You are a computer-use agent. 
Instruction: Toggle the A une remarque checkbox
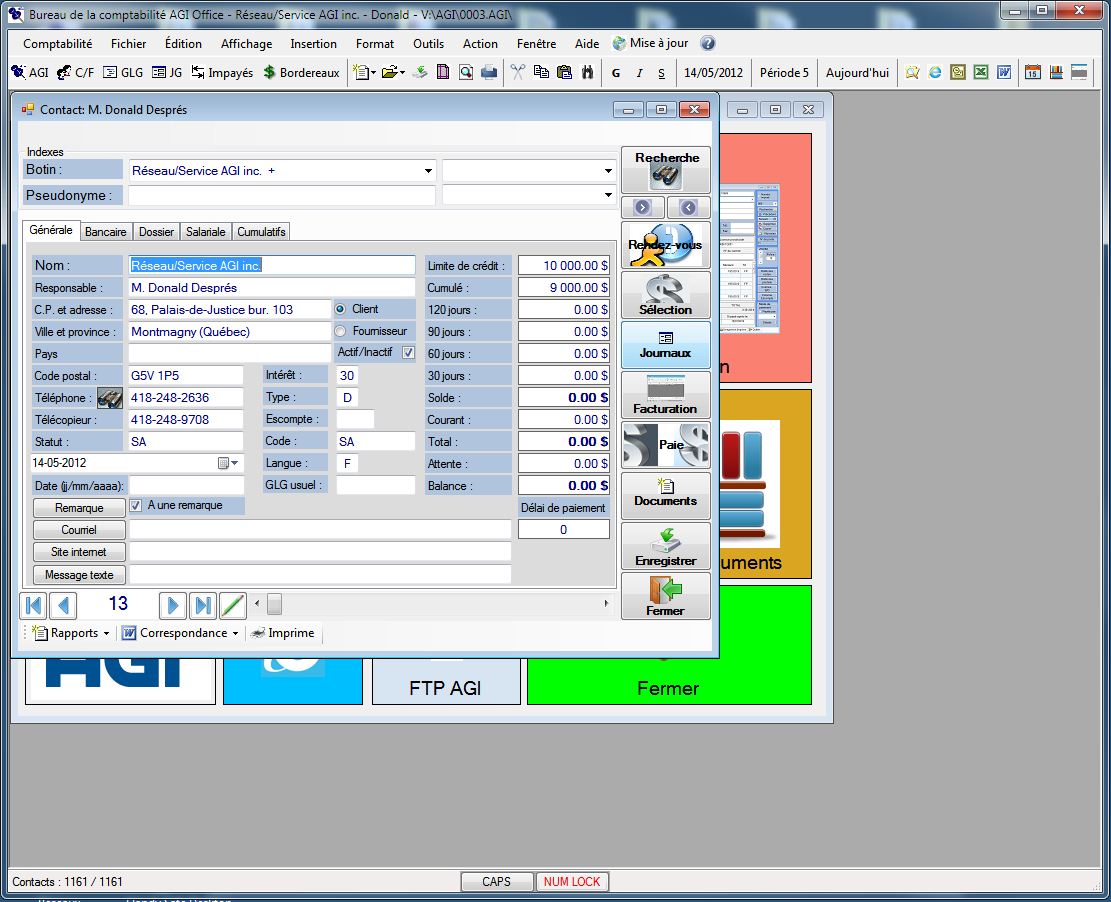[136, 505]
